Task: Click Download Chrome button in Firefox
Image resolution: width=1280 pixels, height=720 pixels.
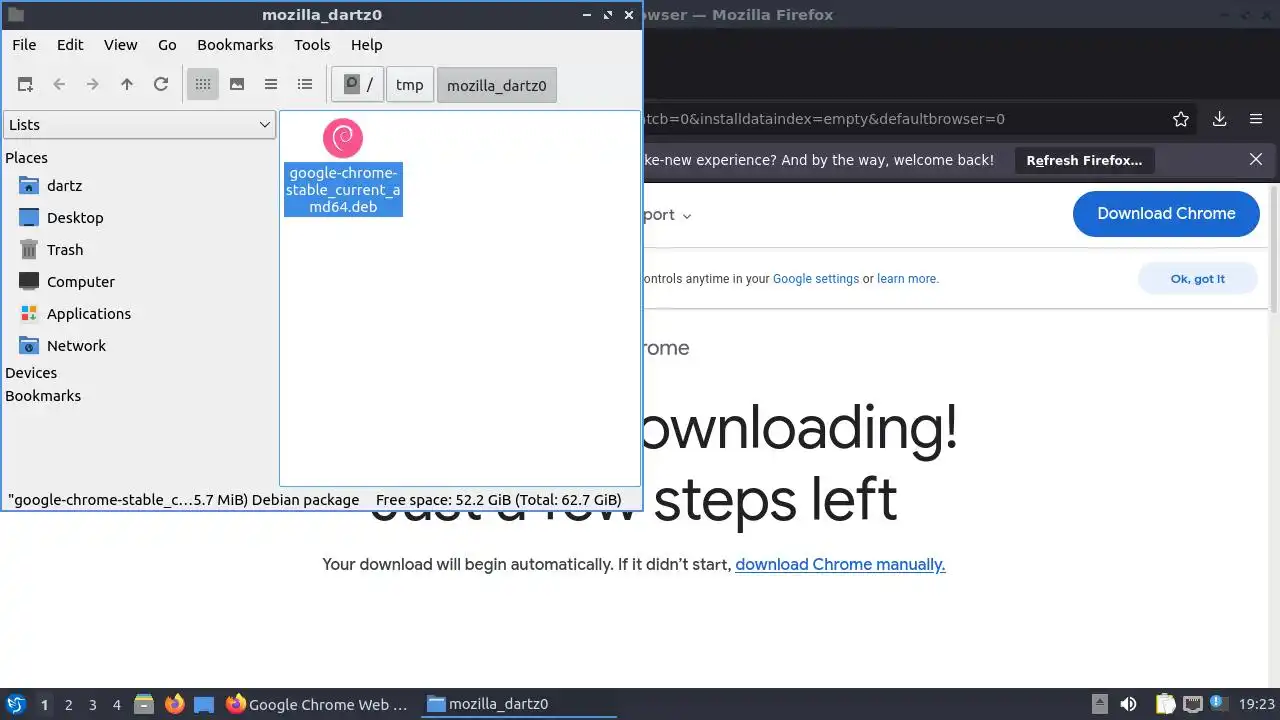Action: [x=1166, y=214]
